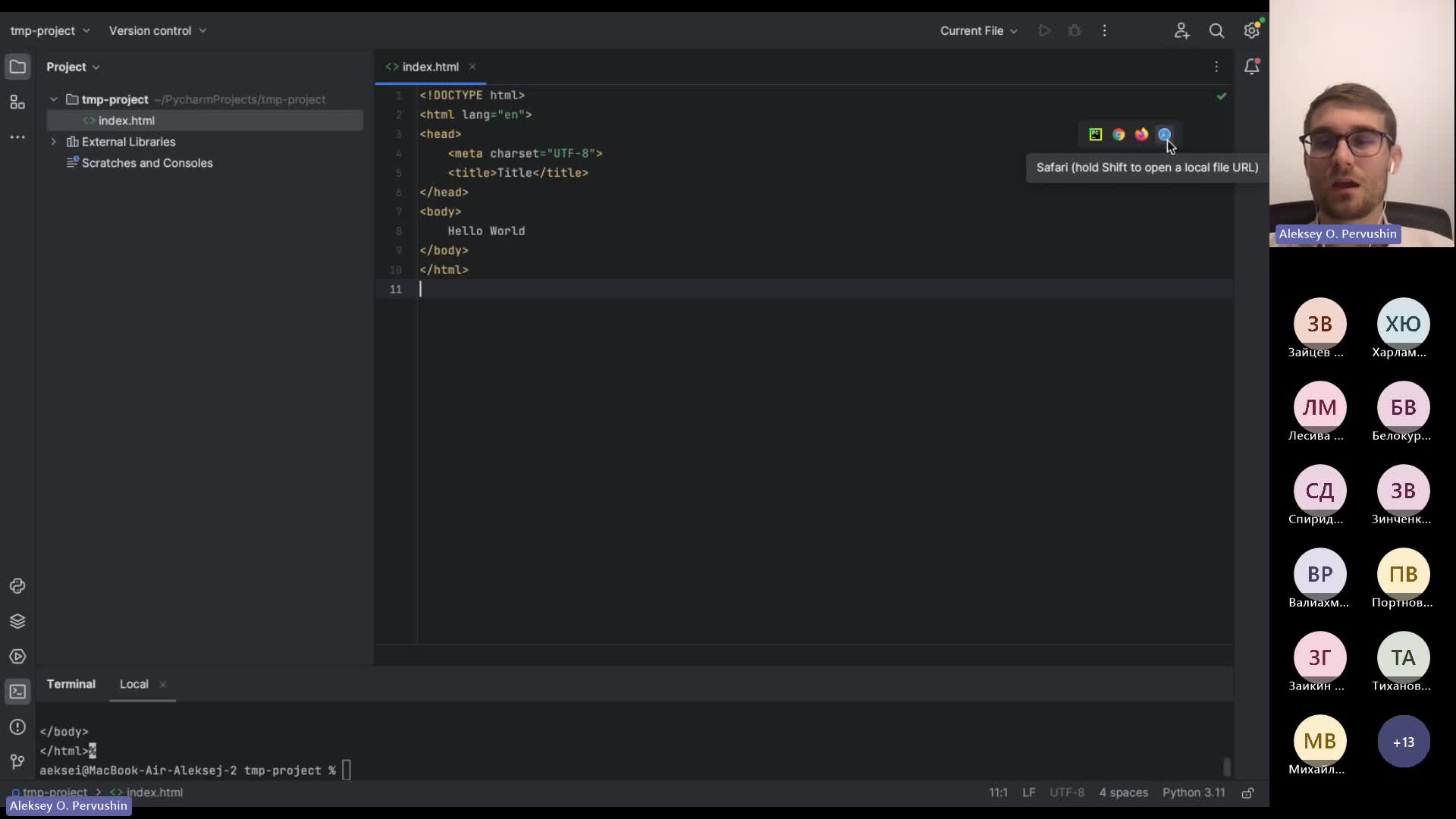Expand the External Libraries node
This screenshot has width=1456, height=819.
click(54, 142)
